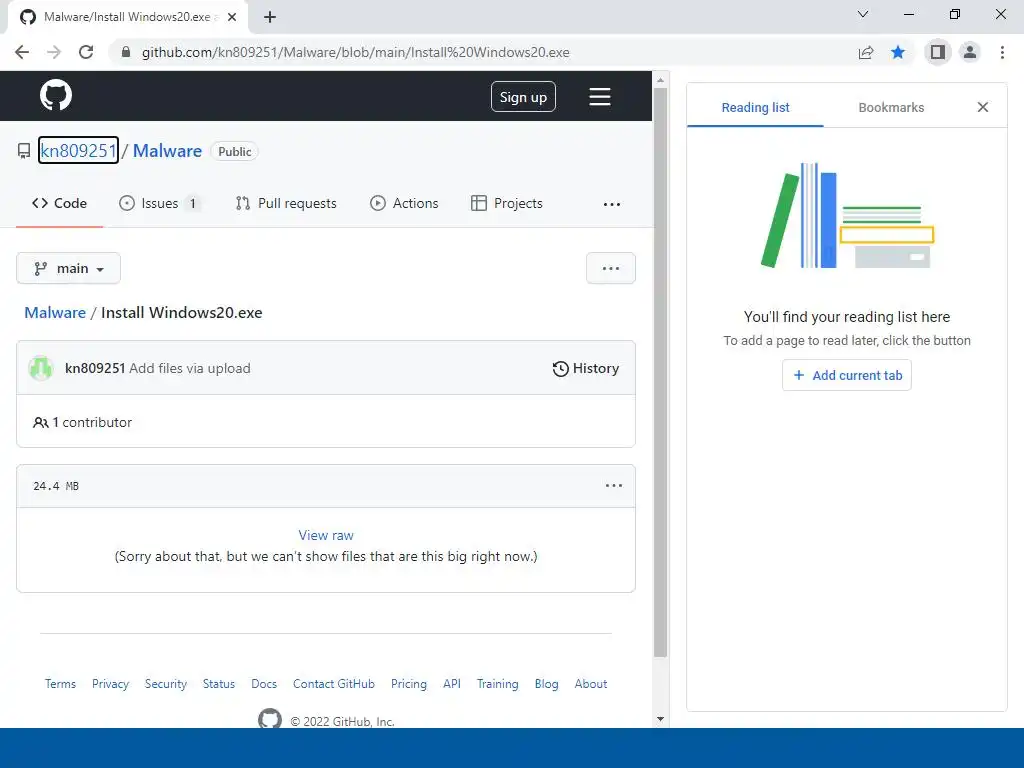This screenshot has width=1024, height=768.
Task: Switch to the Code tab
Action: 59,203
